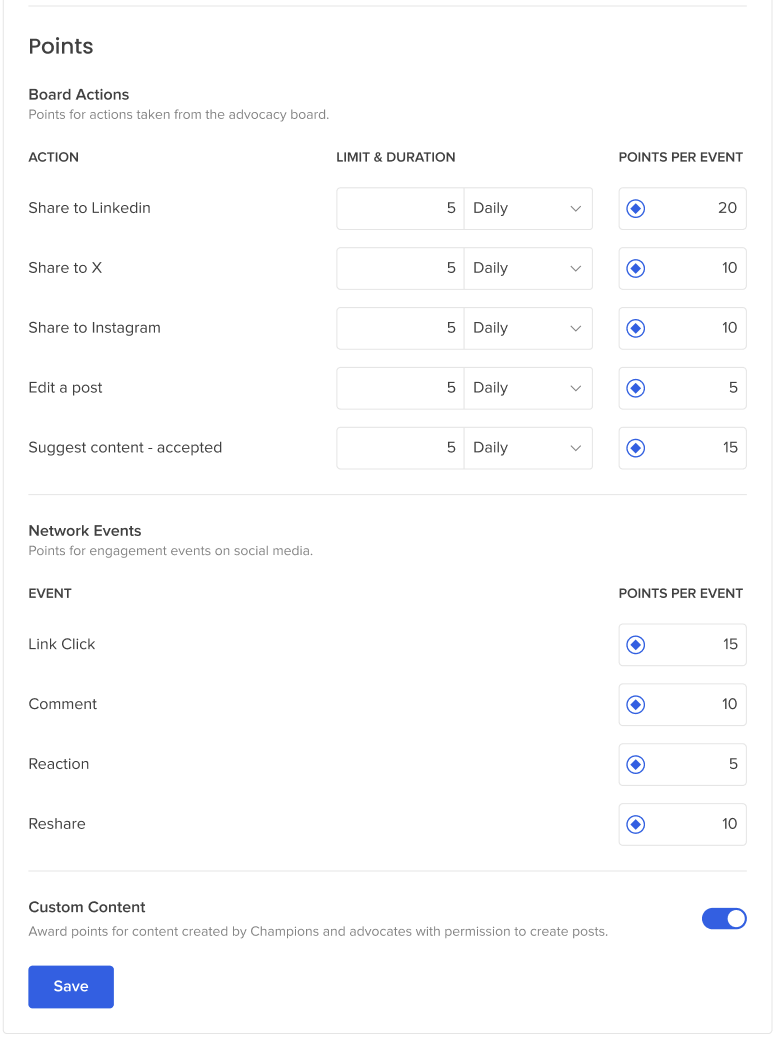Click points icon in Share to Instagram row
The image size is (780, 1046).
click(635, 329)
